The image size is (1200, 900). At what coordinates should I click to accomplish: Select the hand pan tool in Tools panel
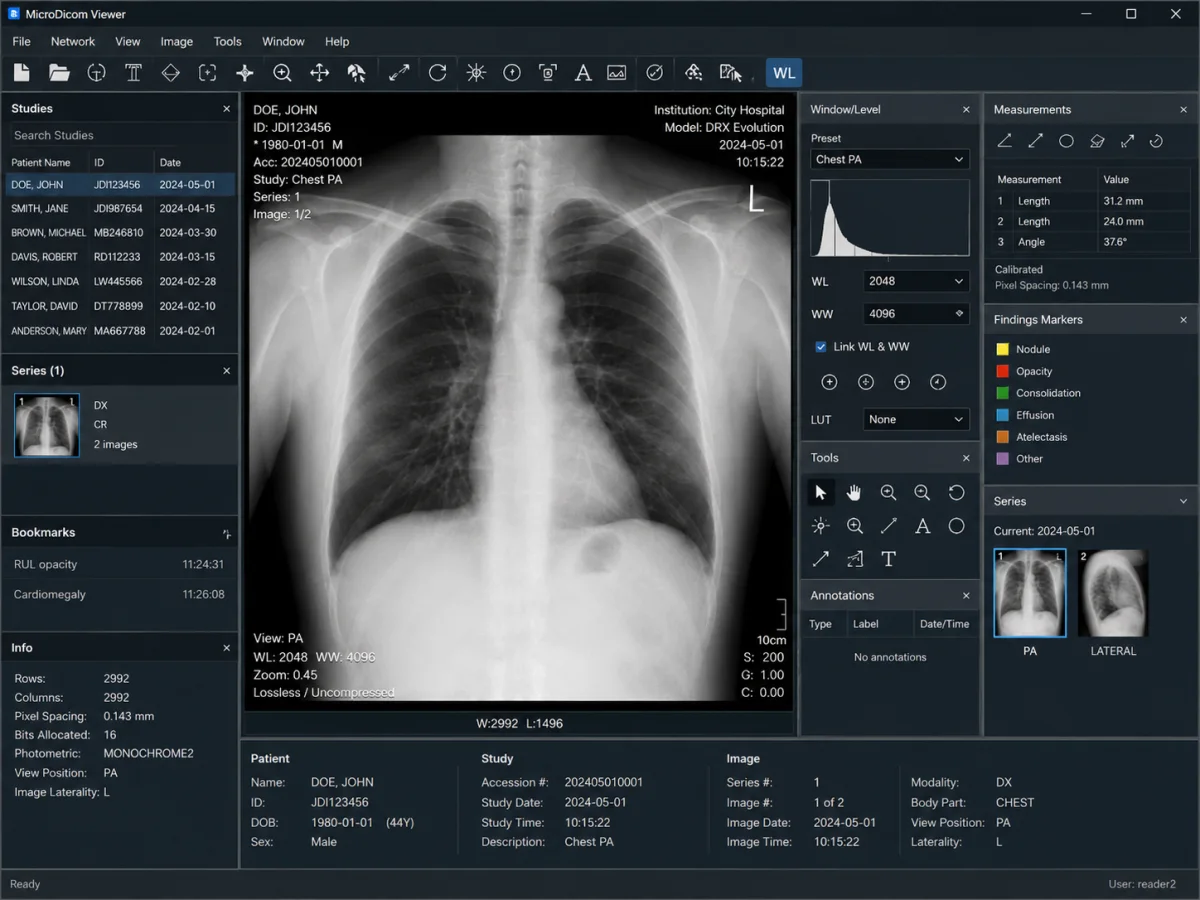click(854, 492)
